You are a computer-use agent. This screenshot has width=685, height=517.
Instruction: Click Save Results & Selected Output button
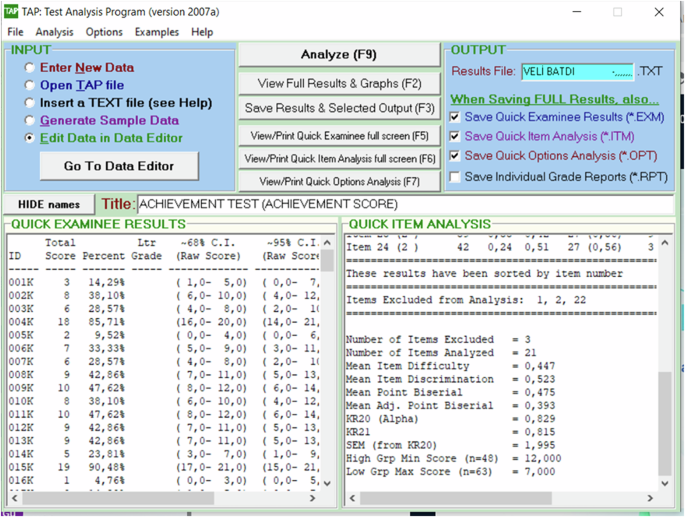[339, 108]
